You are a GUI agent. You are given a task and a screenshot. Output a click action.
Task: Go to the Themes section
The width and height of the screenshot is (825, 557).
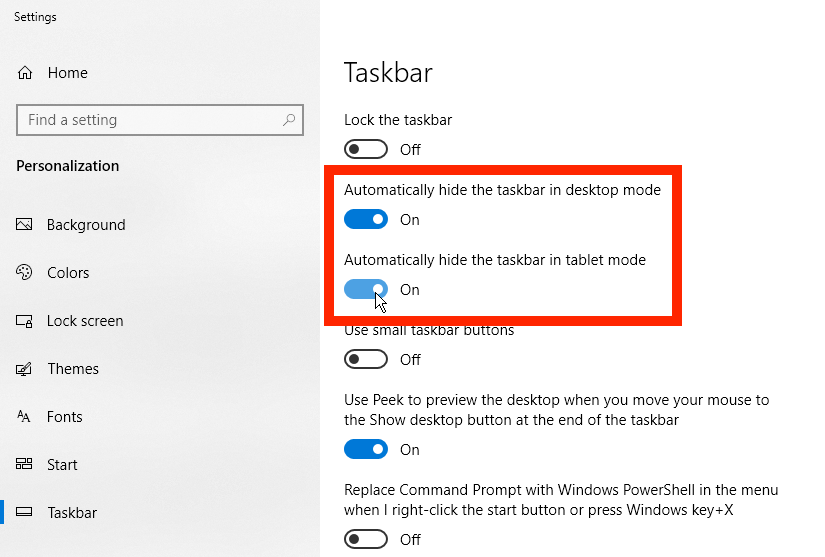73,369
